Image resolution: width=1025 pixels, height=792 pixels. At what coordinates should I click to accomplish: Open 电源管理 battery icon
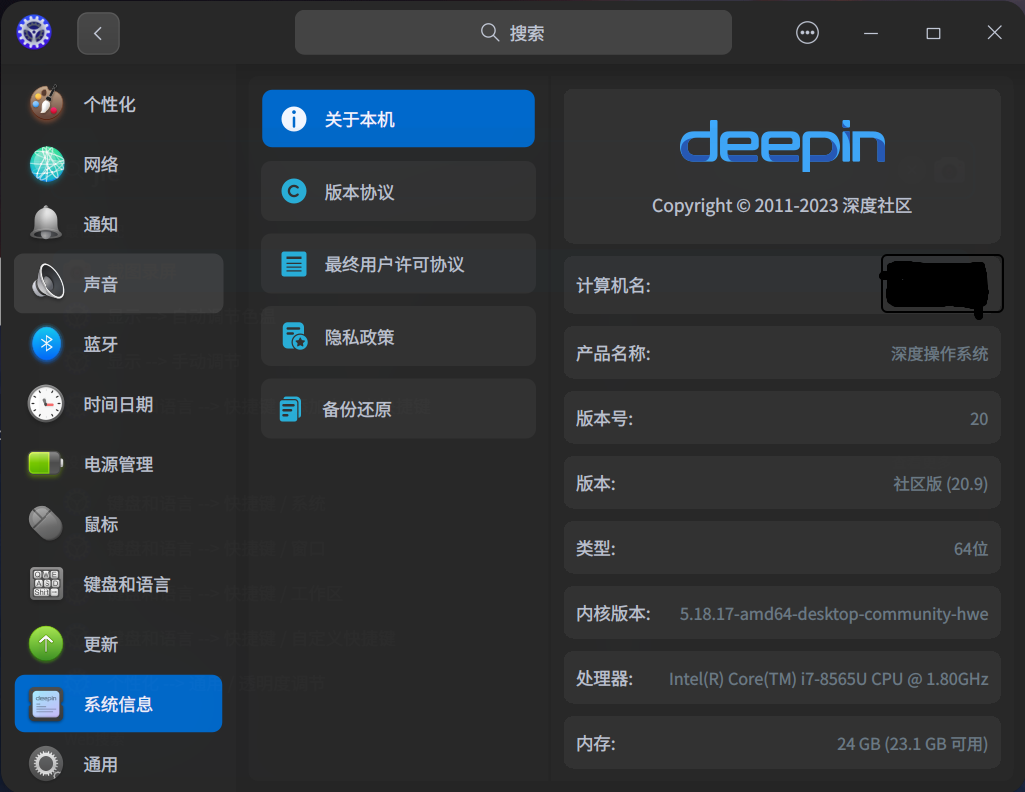tap(46, 463)
